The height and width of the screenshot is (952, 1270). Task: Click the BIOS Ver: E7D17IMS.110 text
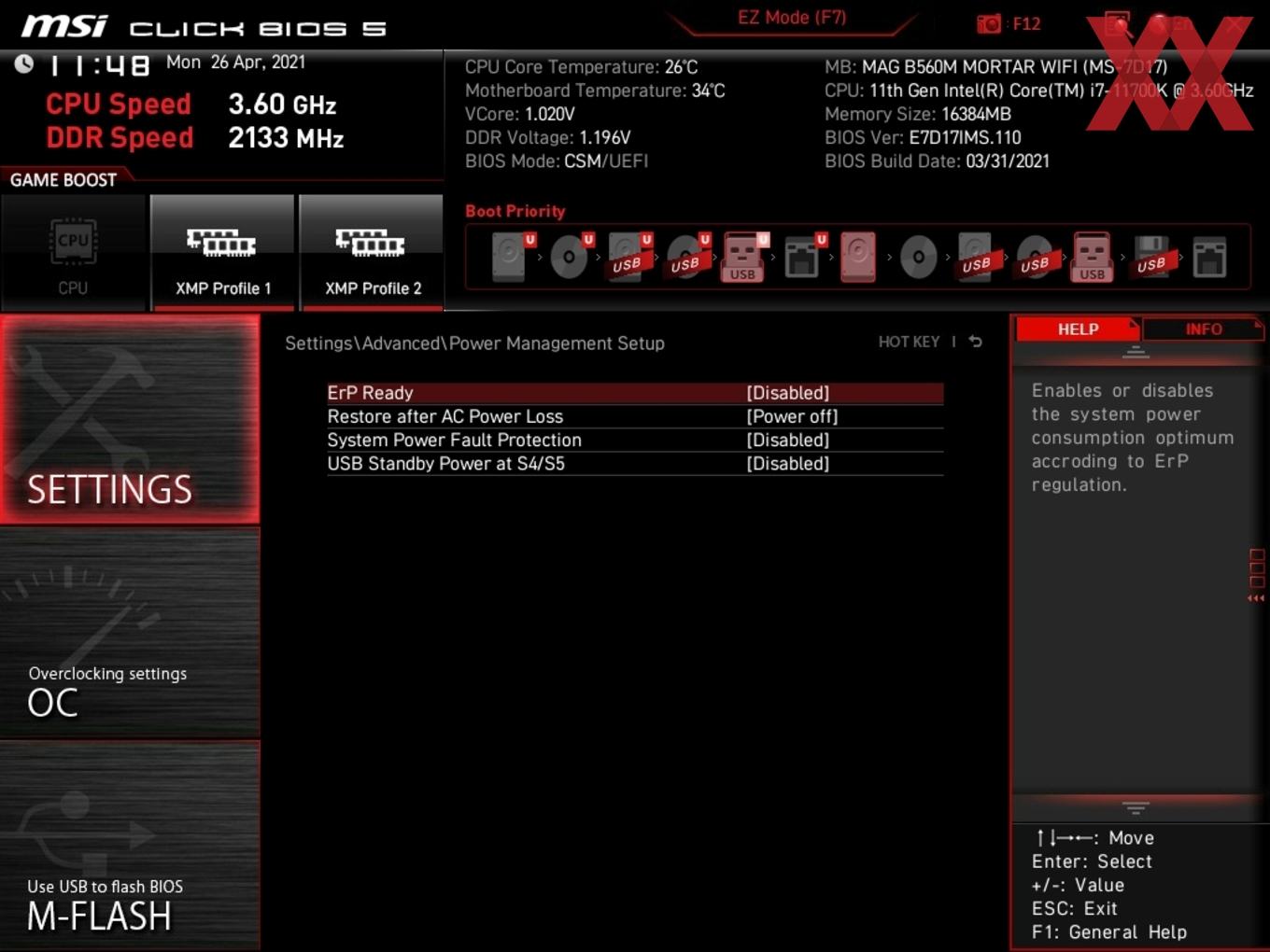(x=923, y=137)
